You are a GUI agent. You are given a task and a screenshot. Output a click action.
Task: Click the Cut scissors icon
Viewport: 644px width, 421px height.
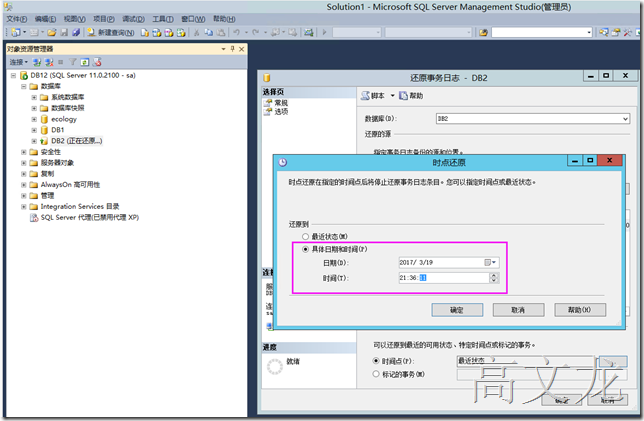[x=197, y=32]
